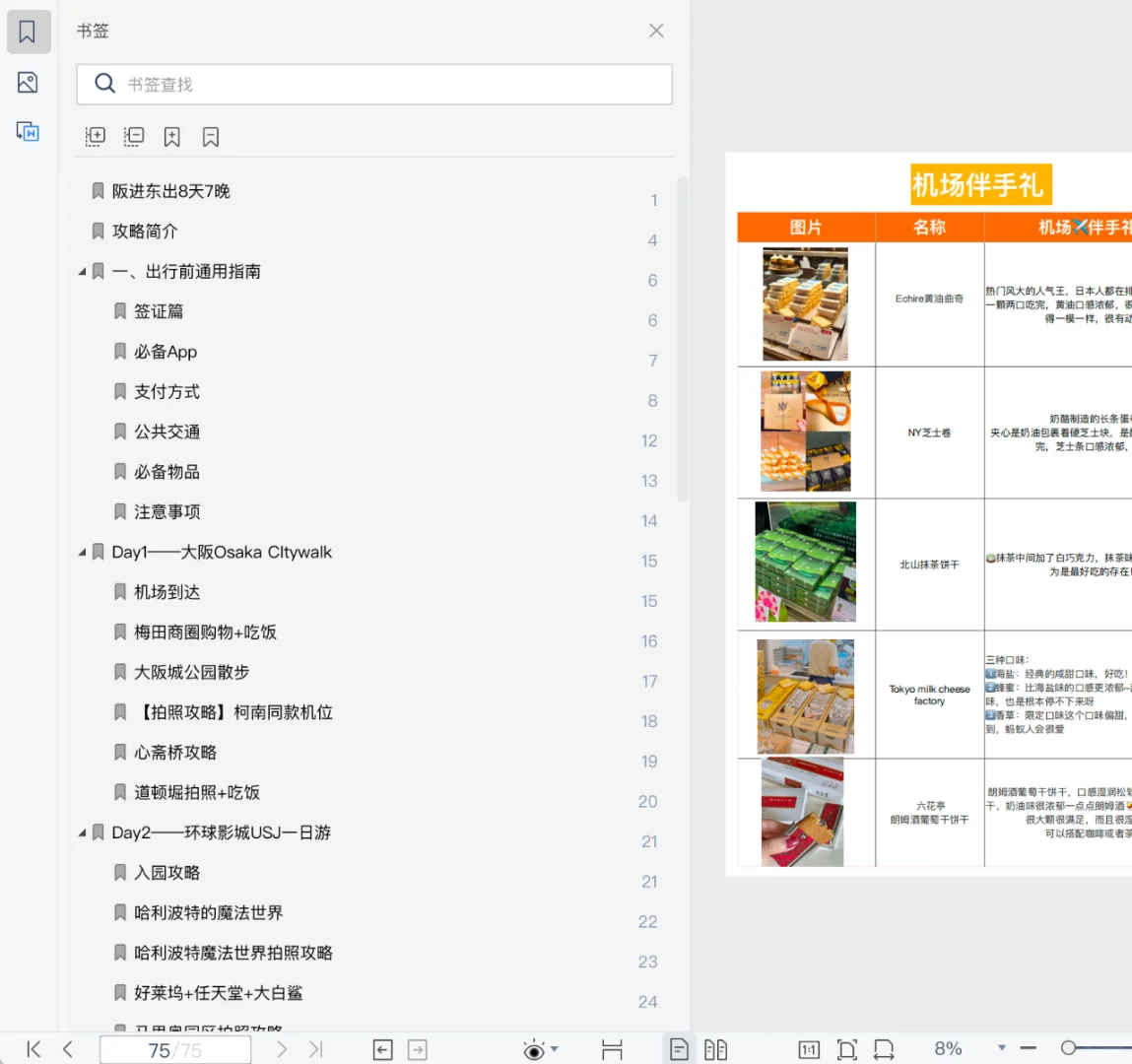Go back to previous view icon
The width and height of the screenshot is (1132, 1064).
coord(382,1049)
